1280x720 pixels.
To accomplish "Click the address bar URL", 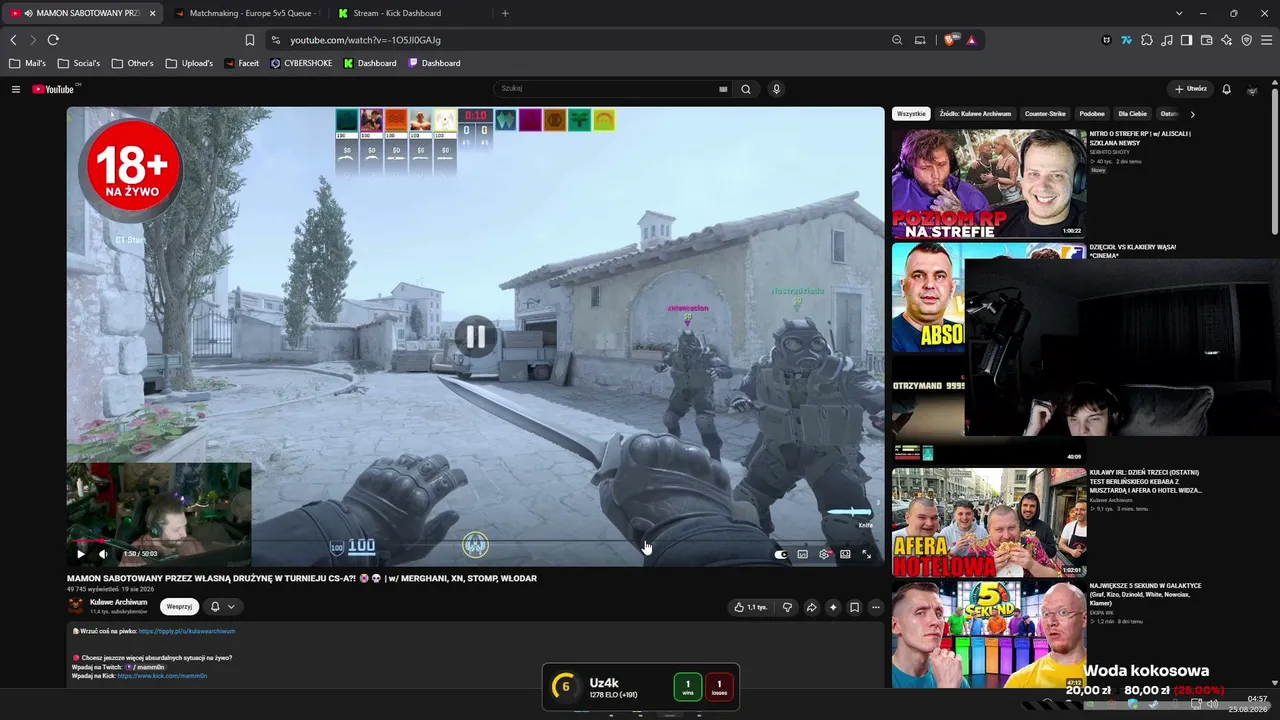I will pyautogui.click(x=365, y=40).
